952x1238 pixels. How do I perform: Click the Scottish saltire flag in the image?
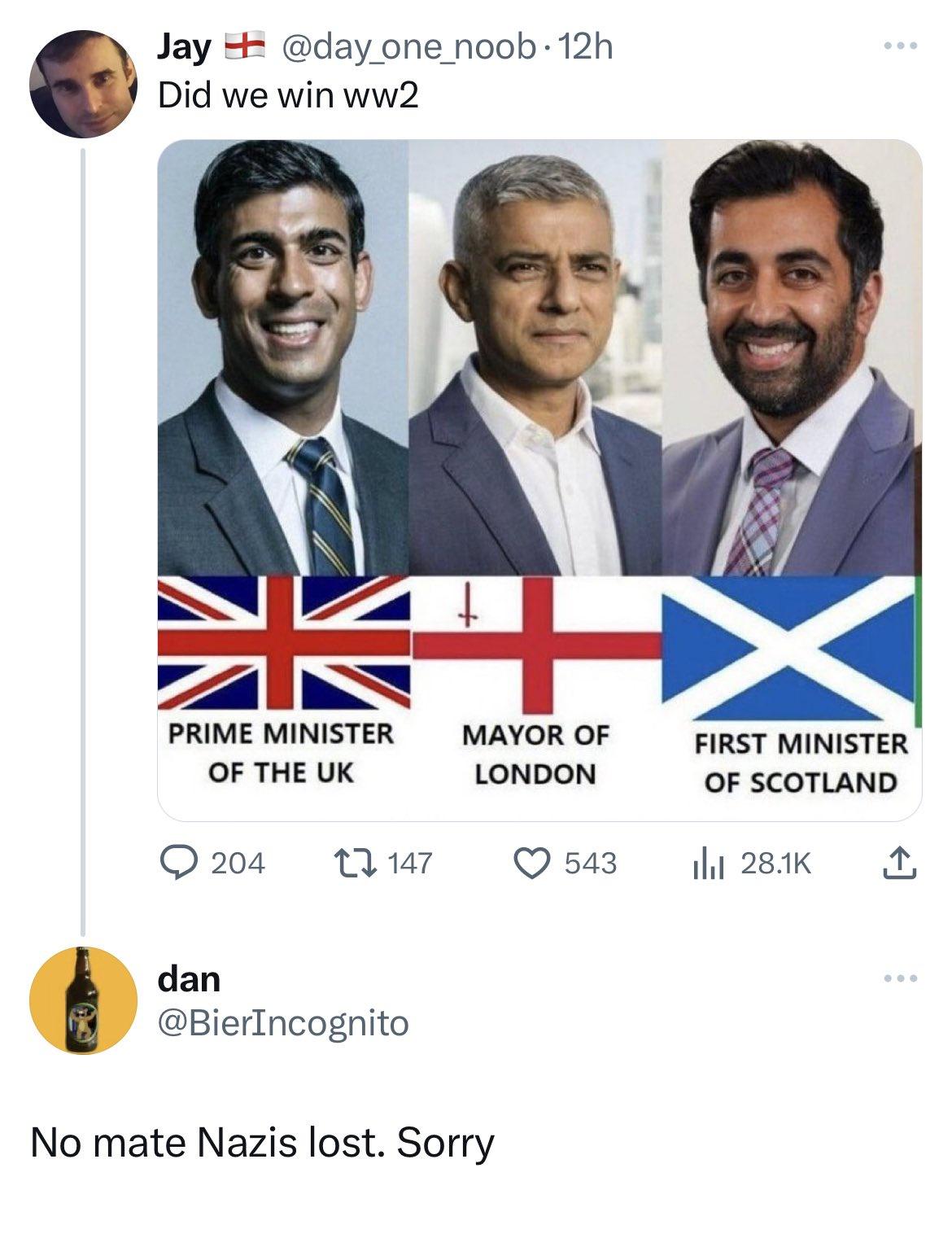pyautogui.click(x=788, y=642)
